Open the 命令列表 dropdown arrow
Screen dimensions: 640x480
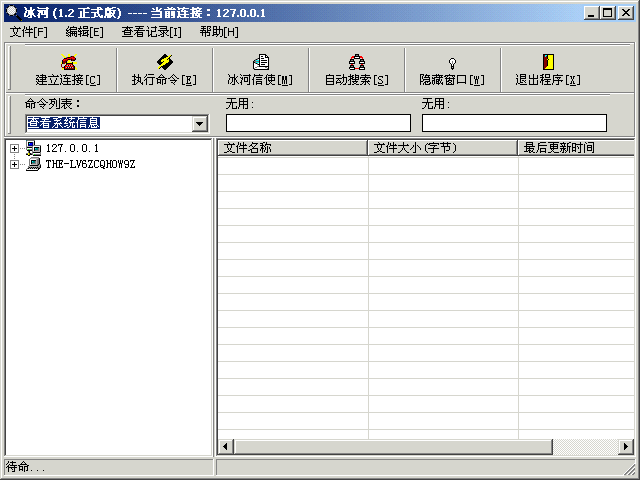coord(199,123)
